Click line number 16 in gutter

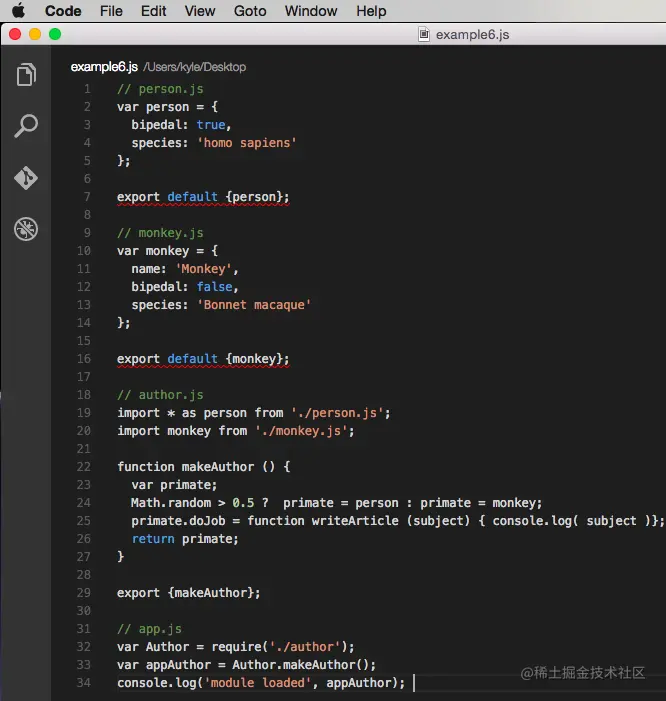coord(84,359)
